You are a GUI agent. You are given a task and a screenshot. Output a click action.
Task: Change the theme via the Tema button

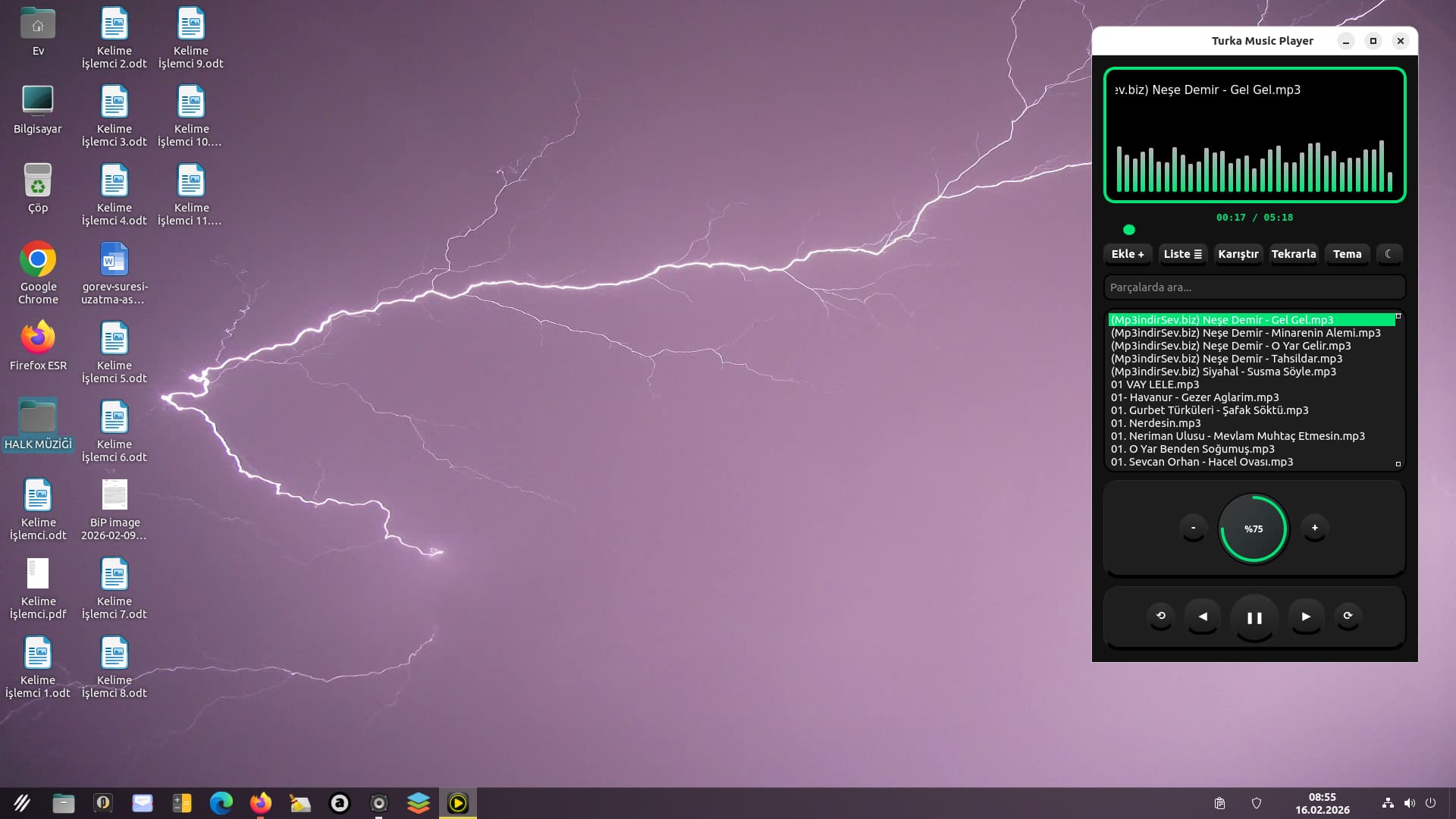point(1347,254)
